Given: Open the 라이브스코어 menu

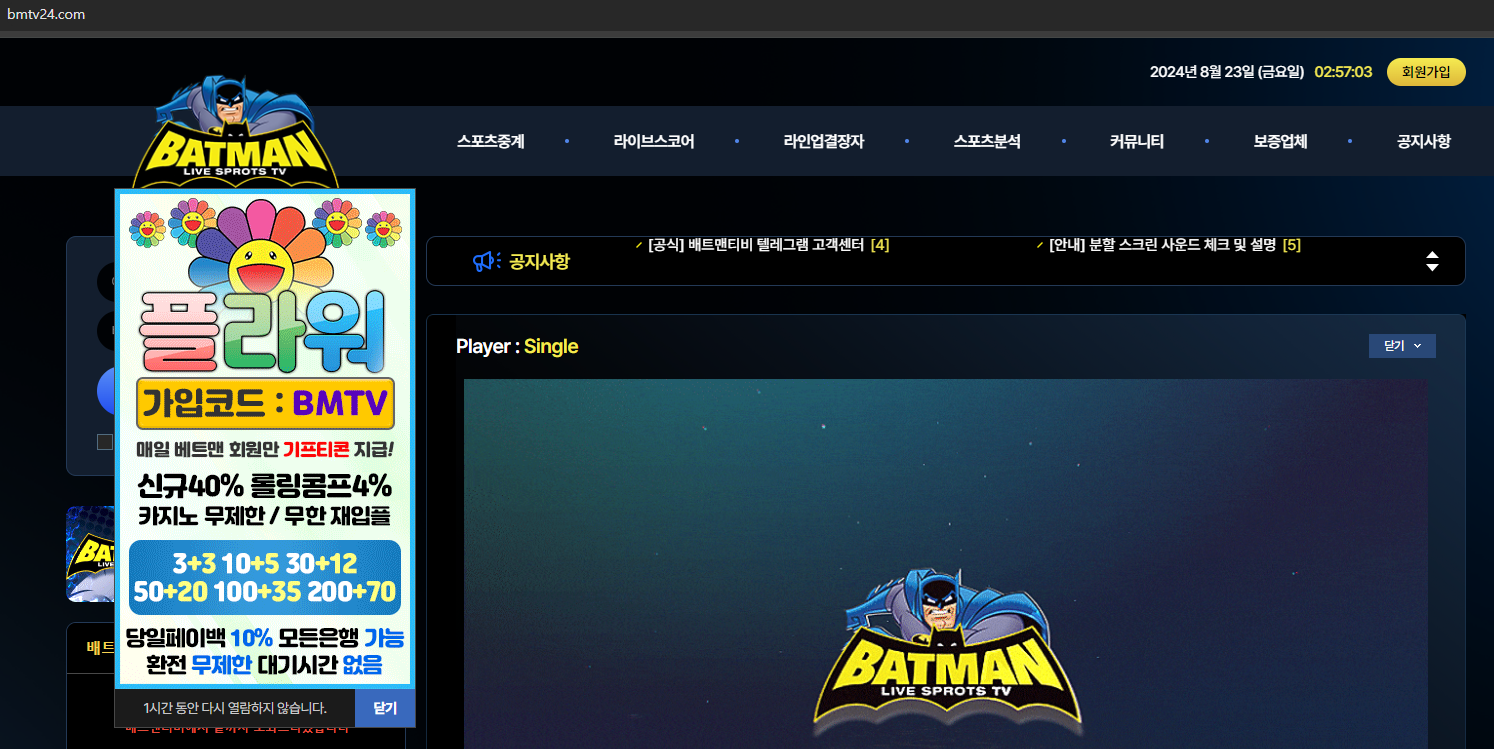Looking at the screenshot, I should [654, 142].
